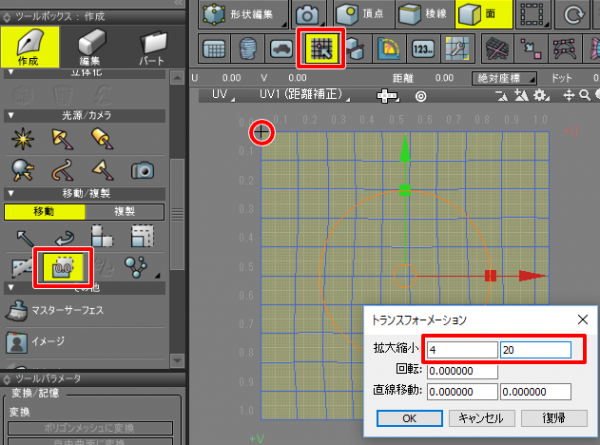The width and height of the screenshot is (600, 445).
Task: Collapse the 立体化 section triangle
Action: click(x=11, y=72)
